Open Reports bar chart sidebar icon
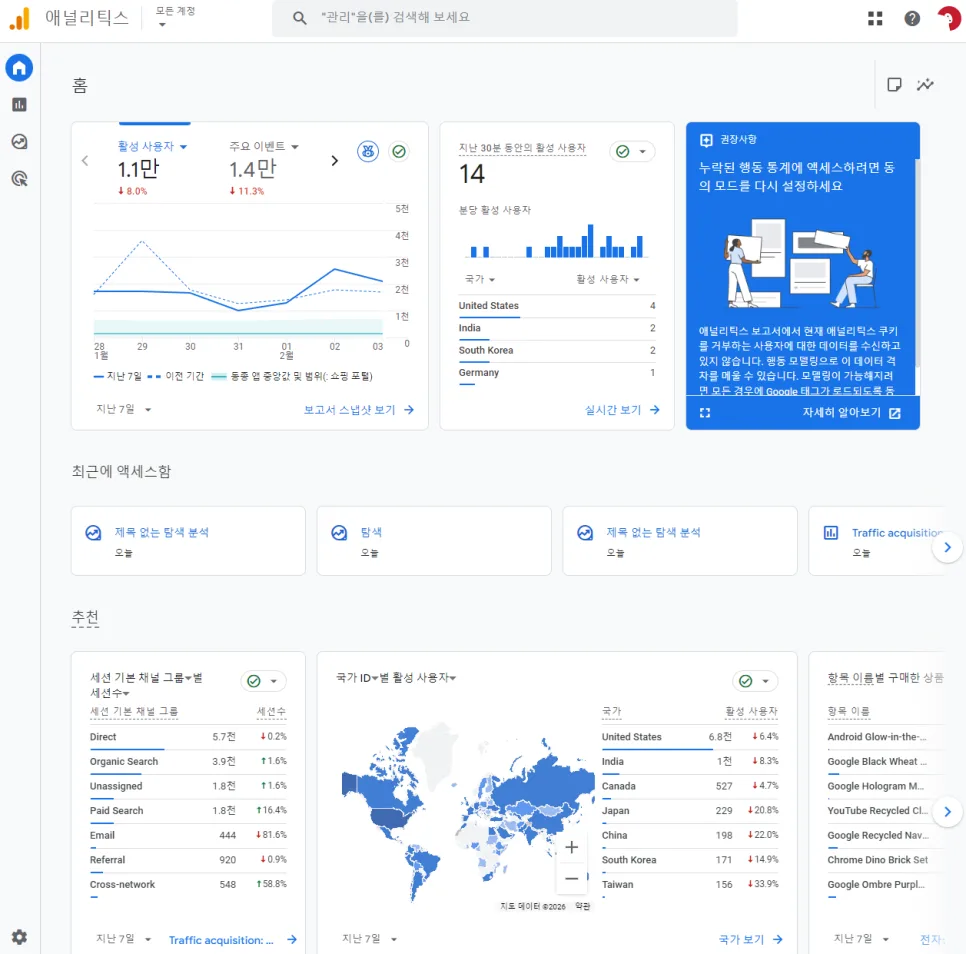This screenshot has height=954, width=966. pos(19,105)
